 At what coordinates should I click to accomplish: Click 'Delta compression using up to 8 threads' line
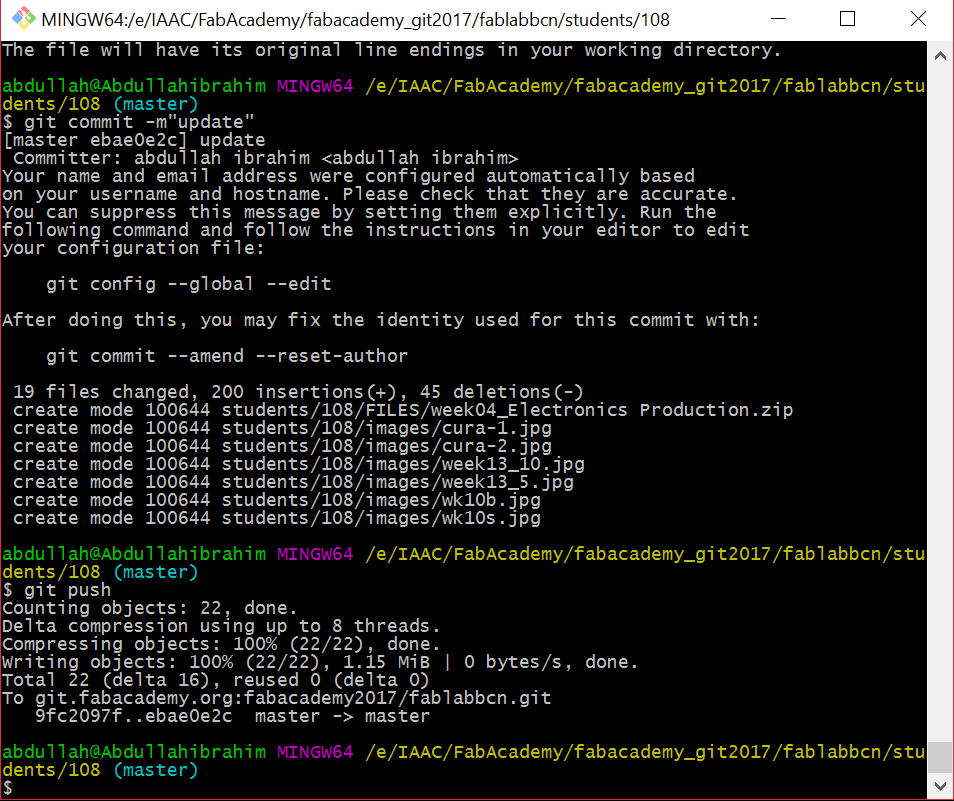[221, 626]
